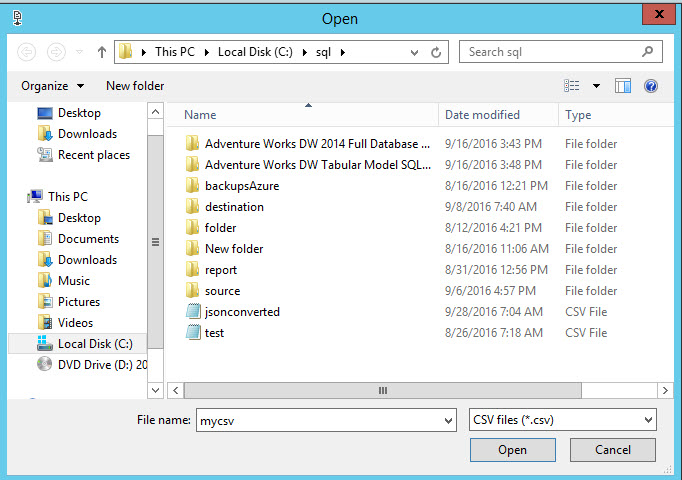The width and height of the screenshot is (682, 480).
Task: Select Local Disk (C:) in navigation pane
Action: click(77, 344)
